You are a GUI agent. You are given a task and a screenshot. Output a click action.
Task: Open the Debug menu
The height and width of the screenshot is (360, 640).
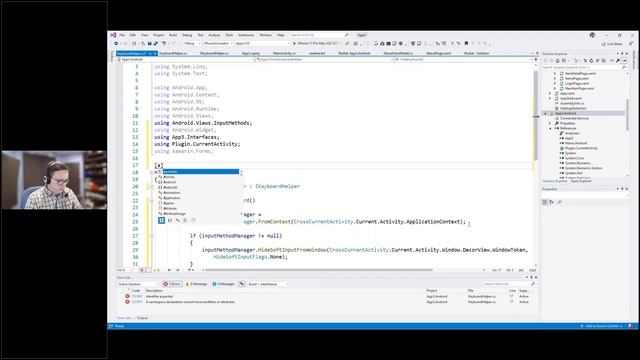pyautogui.click(x=187, y=35)
